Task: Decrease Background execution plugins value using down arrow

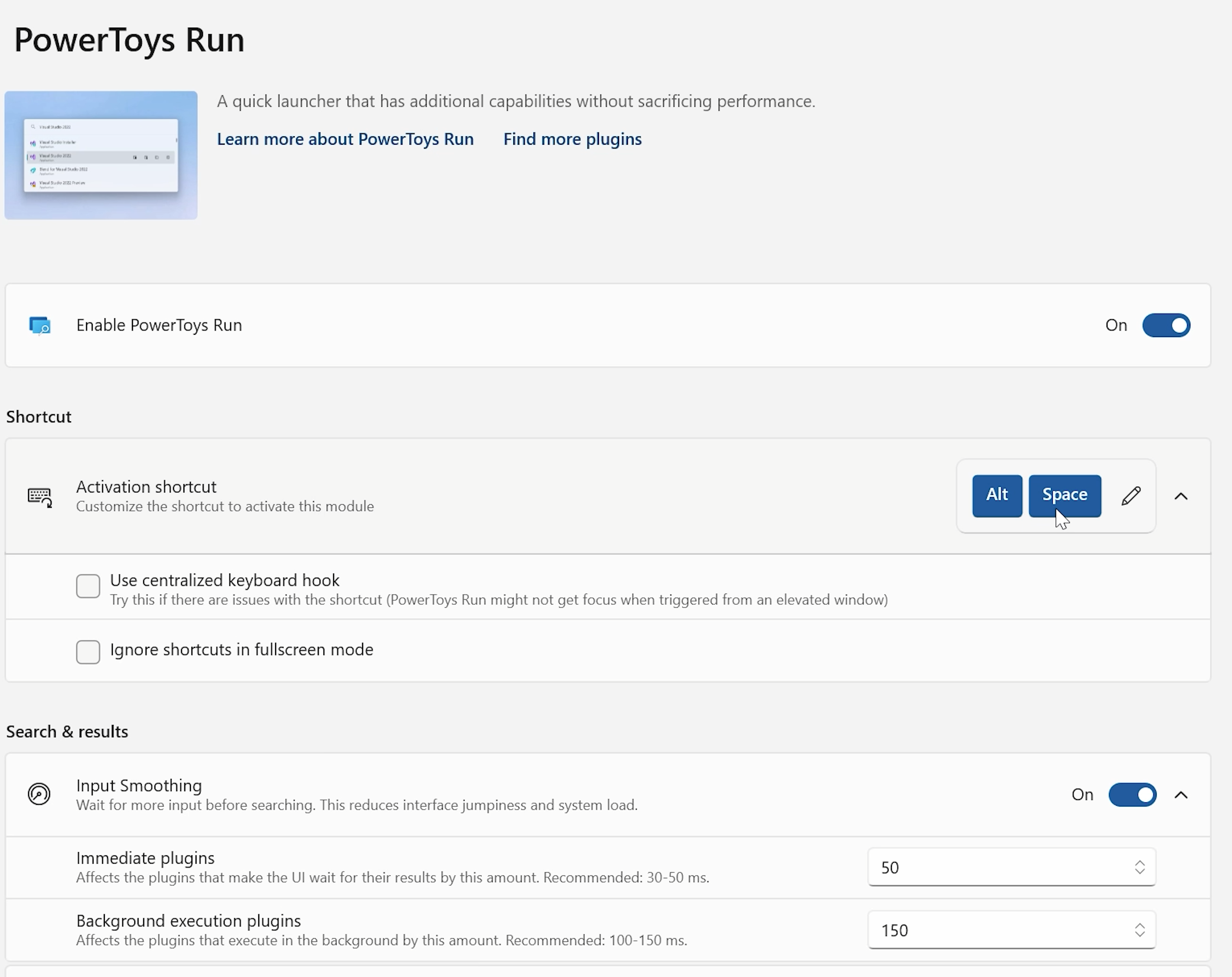Action: click(1139, 935)
